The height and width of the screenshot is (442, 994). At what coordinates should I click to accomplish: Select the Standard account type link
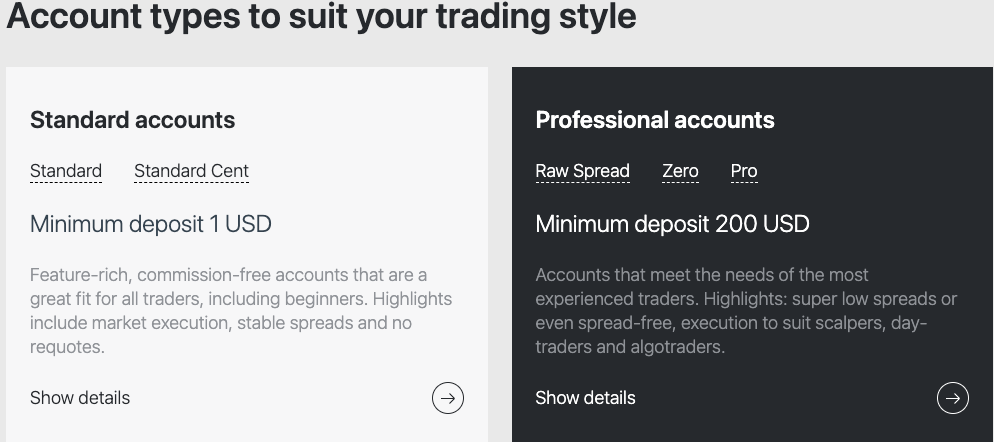click(66, 171)
